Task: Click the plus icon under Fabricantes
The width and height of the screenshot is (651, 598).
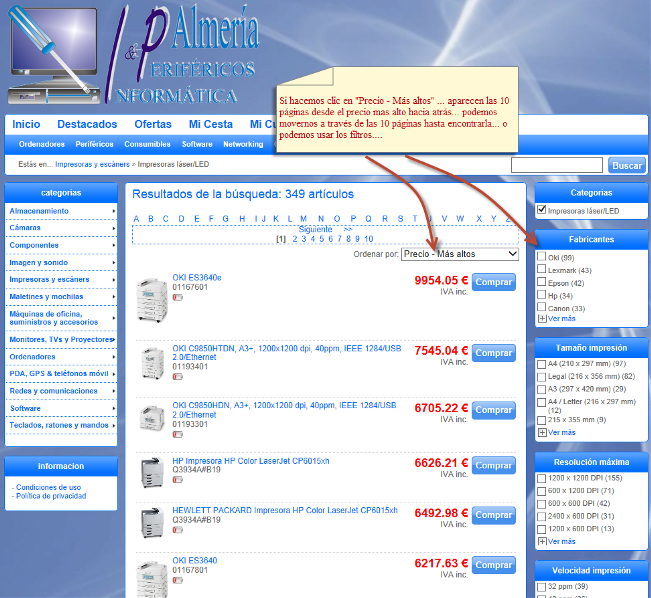Action: [542, 318]
